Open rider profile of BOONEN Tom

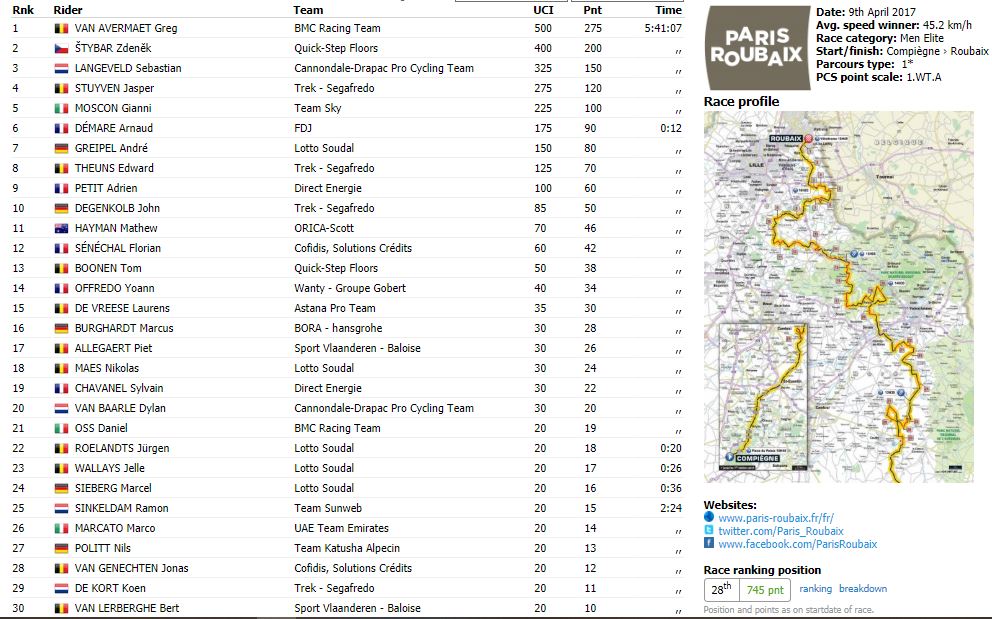point(108,268)
